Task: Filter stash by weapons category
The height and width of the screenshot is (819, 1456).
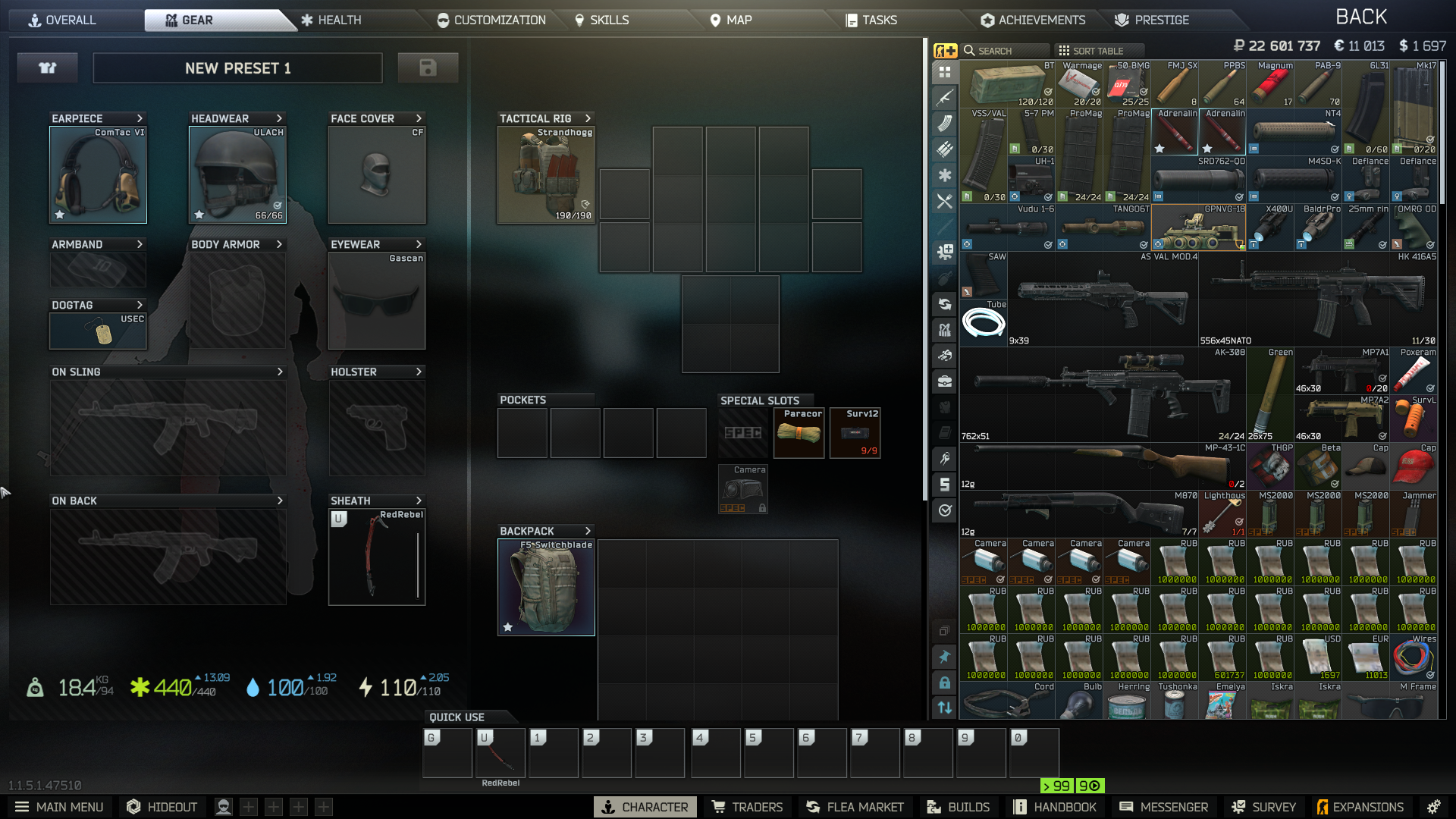Action: (945, 98)
